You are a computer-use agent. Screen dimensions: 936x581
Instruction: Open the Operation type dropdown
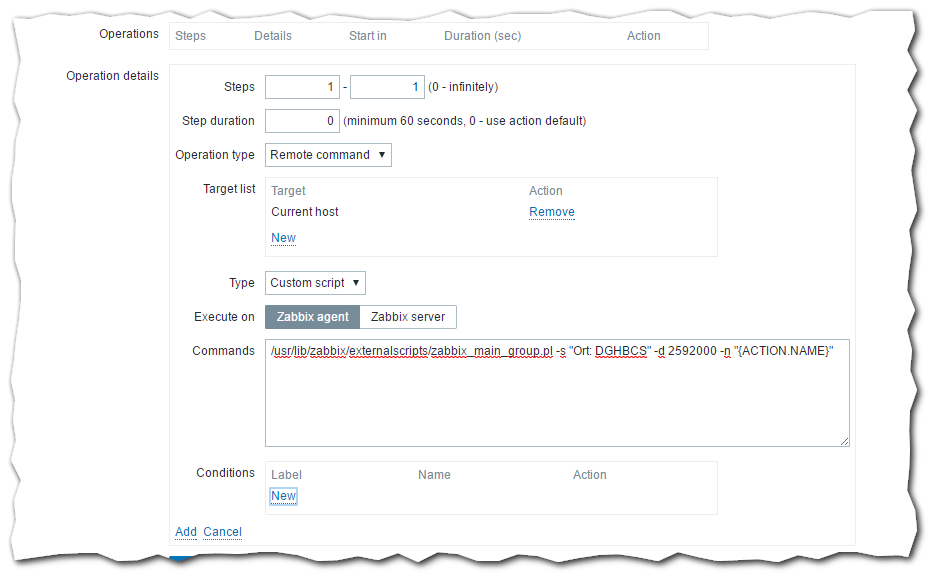click(328, 155)
